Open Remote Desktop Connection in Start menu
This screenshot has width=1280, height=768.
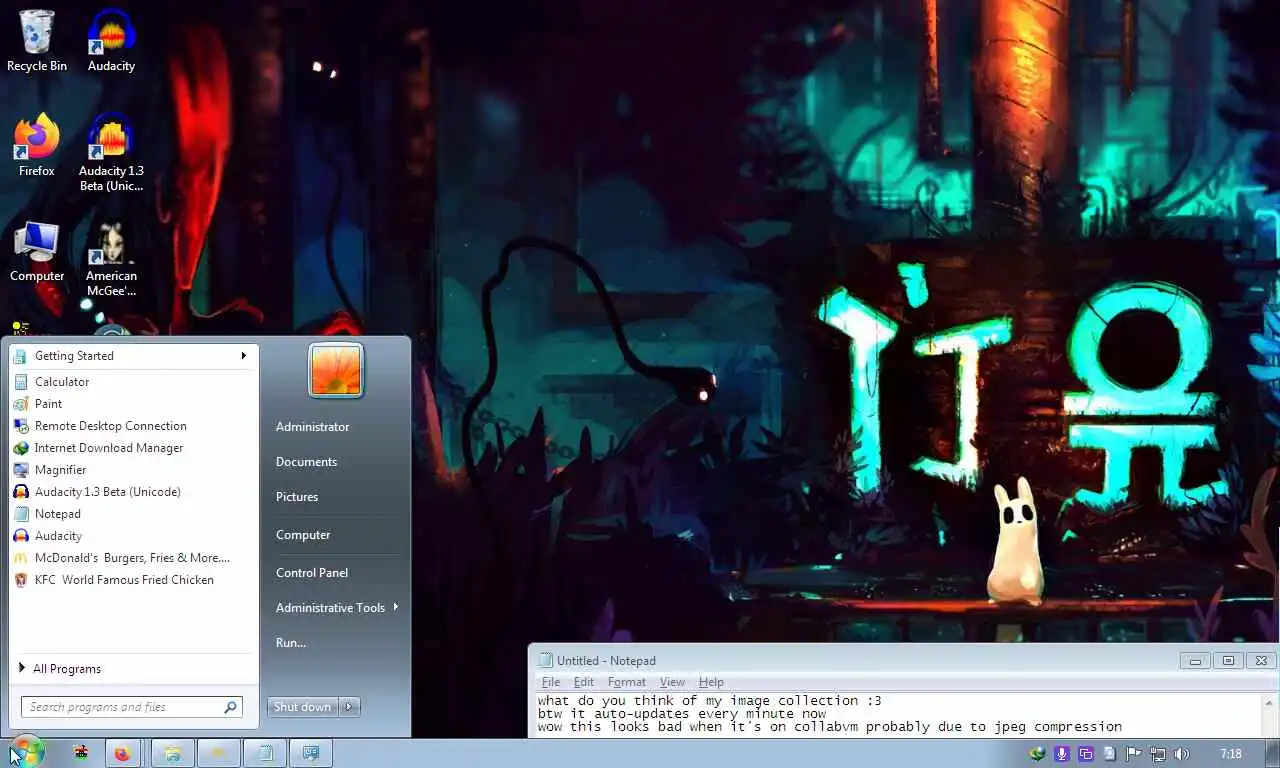(134, 426)
